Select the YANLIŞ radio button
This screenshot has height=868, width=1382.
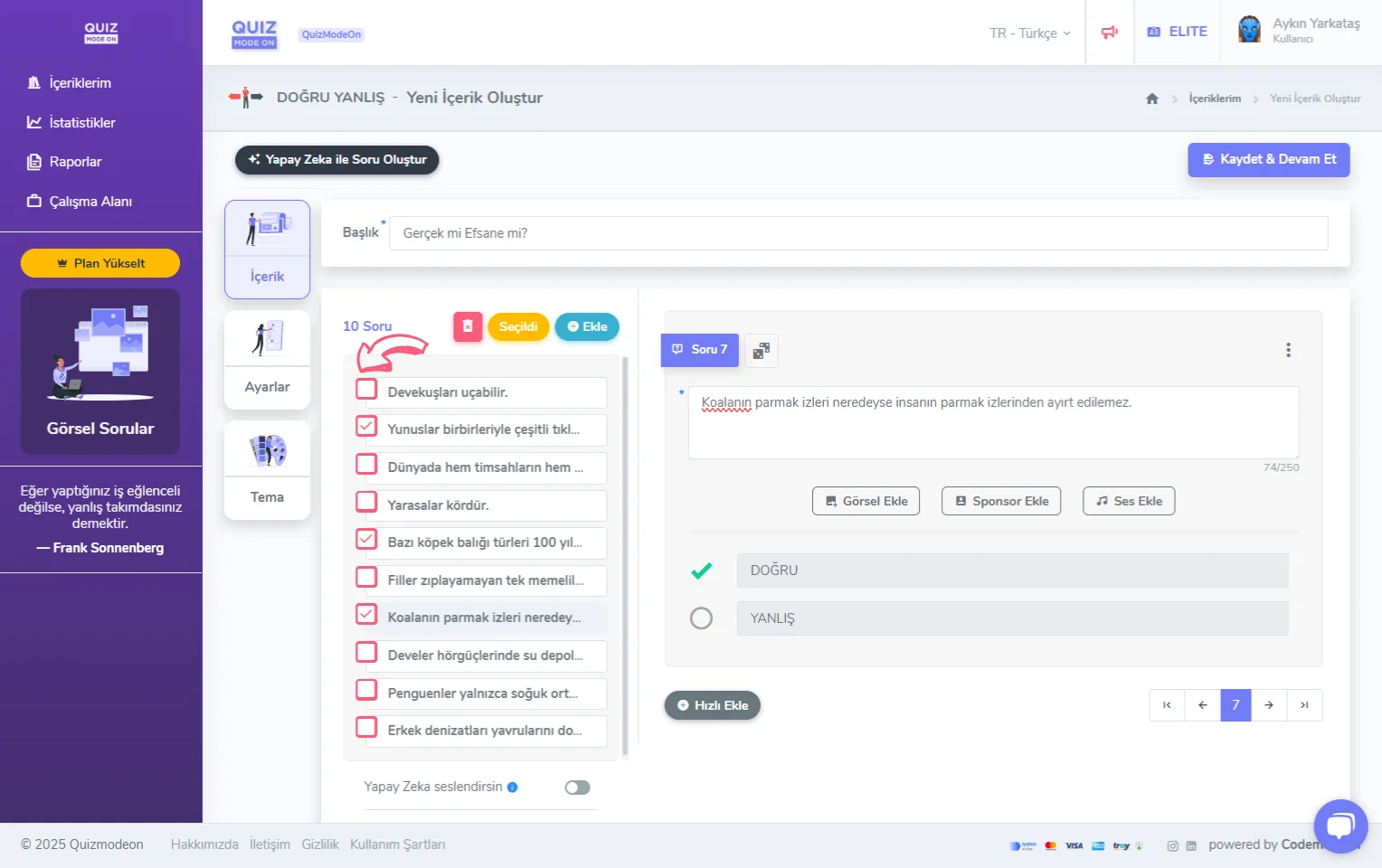701,618
